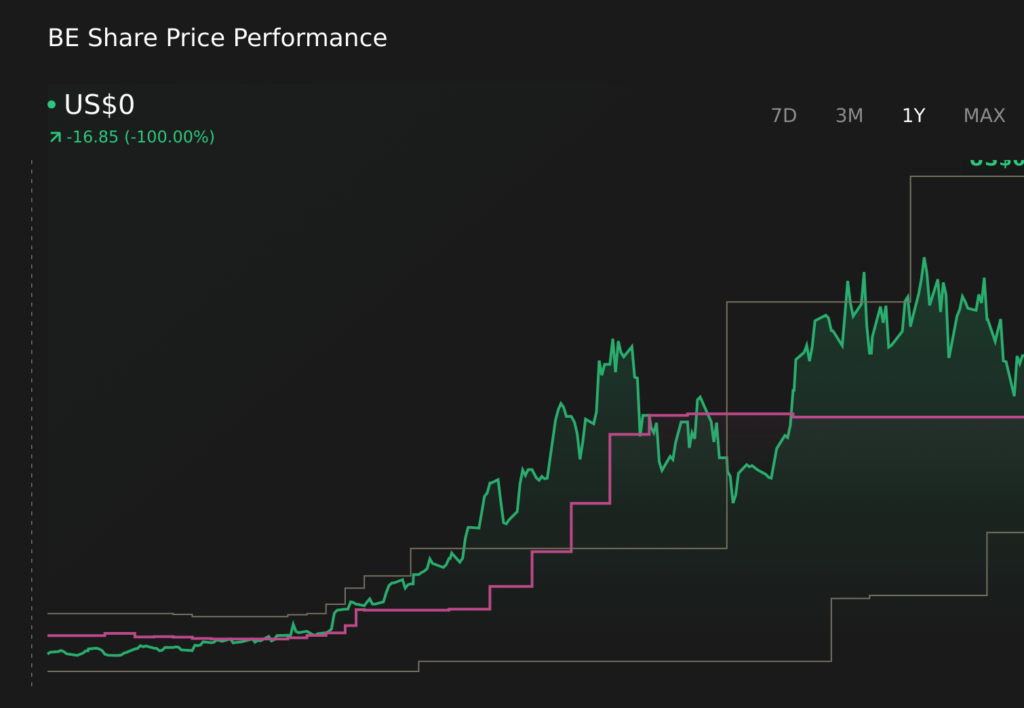Switch to the 3M time range

click(x=849, y=116)
